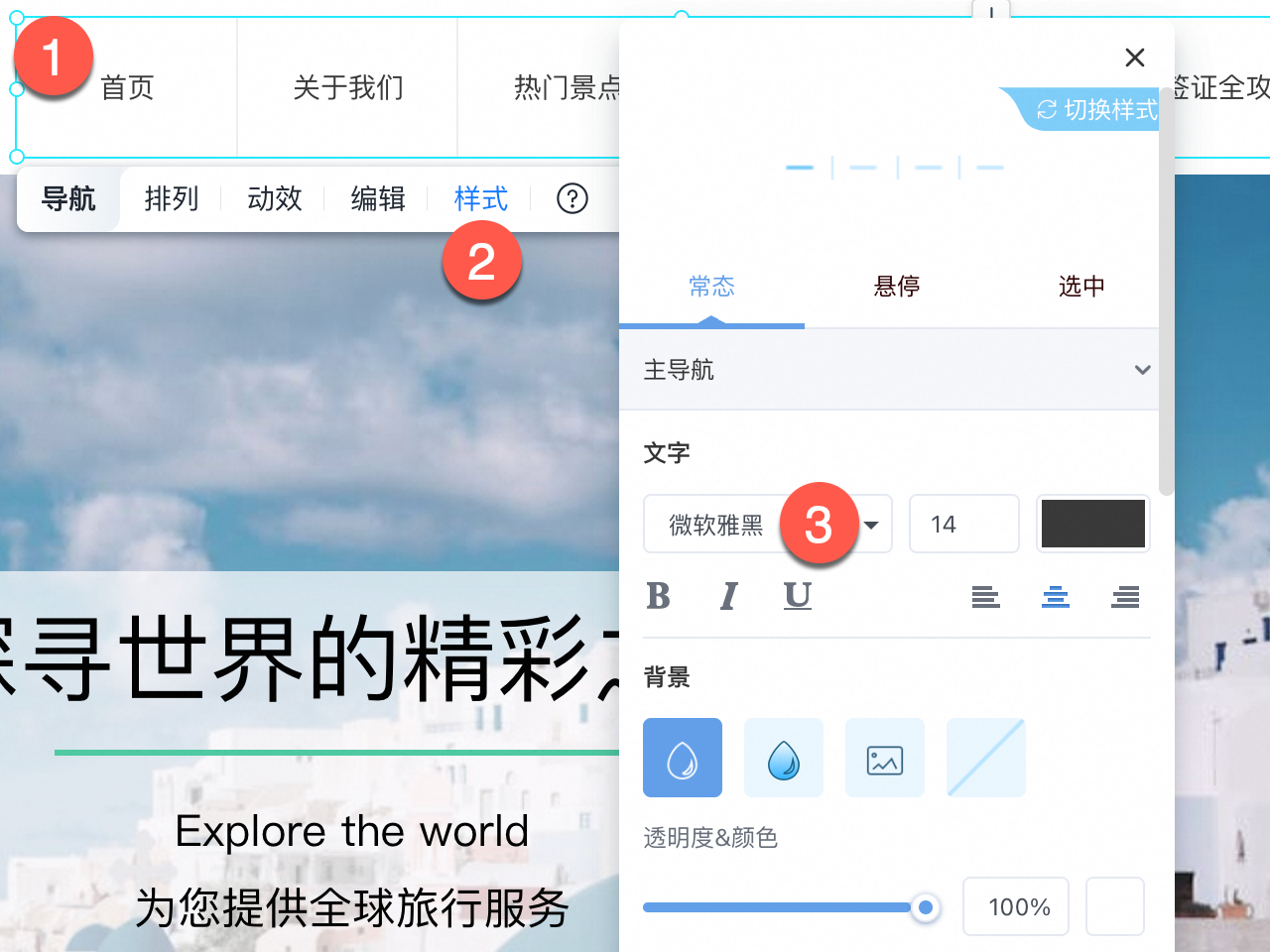Open the help question mark icon
1270x952 pixels.
pos(572,198)
